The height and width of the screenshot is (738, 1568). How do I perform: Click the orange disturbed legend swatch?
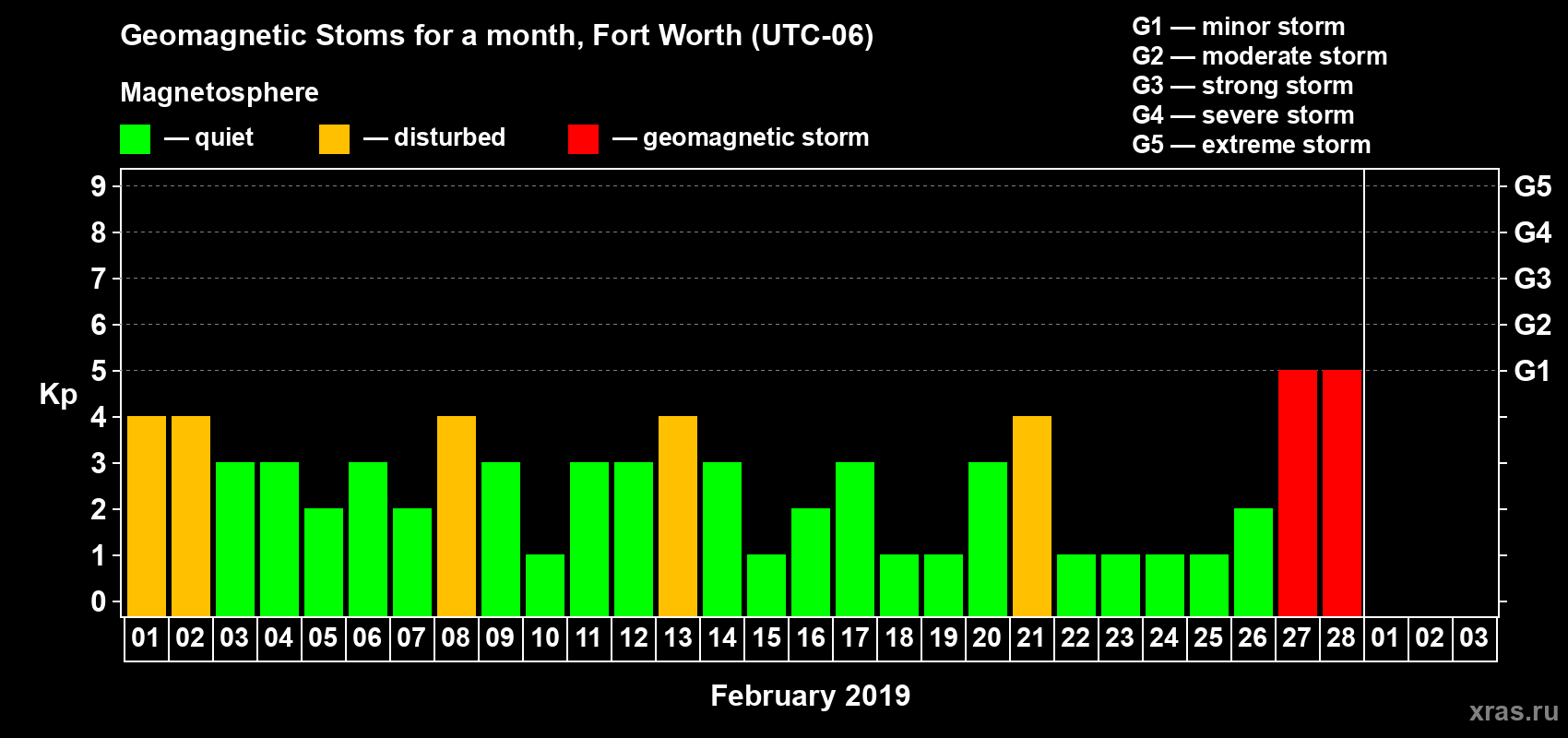point(334,139)
